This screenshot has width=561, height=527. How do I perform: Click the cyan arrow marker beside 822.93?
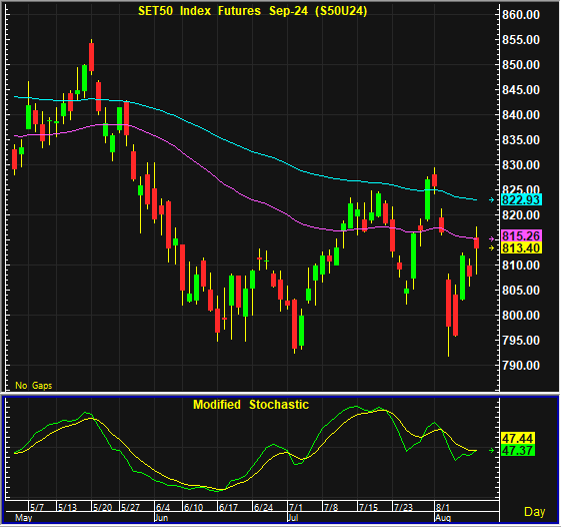[492, 200]
